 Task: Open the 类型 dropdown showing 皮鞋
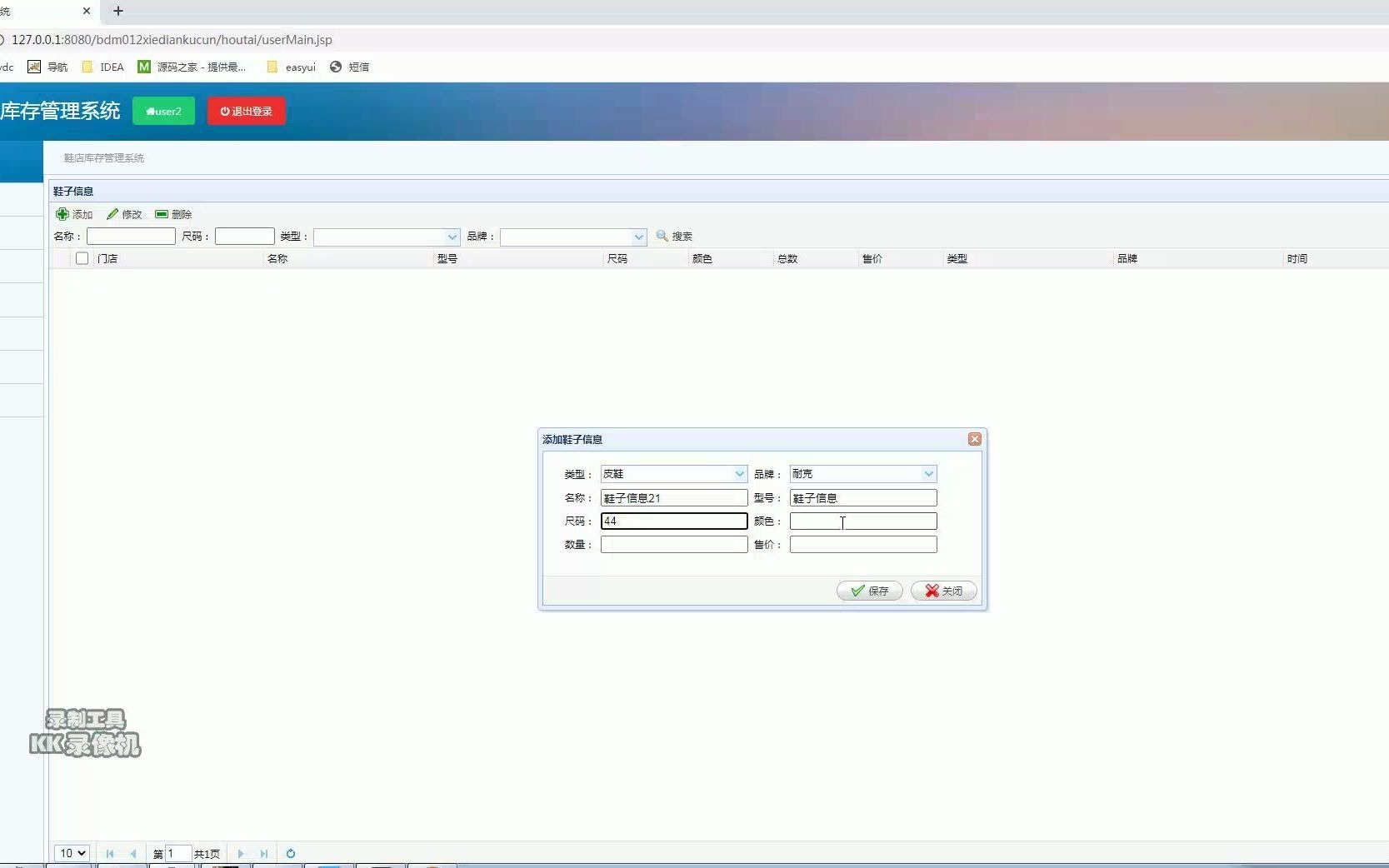739,474
